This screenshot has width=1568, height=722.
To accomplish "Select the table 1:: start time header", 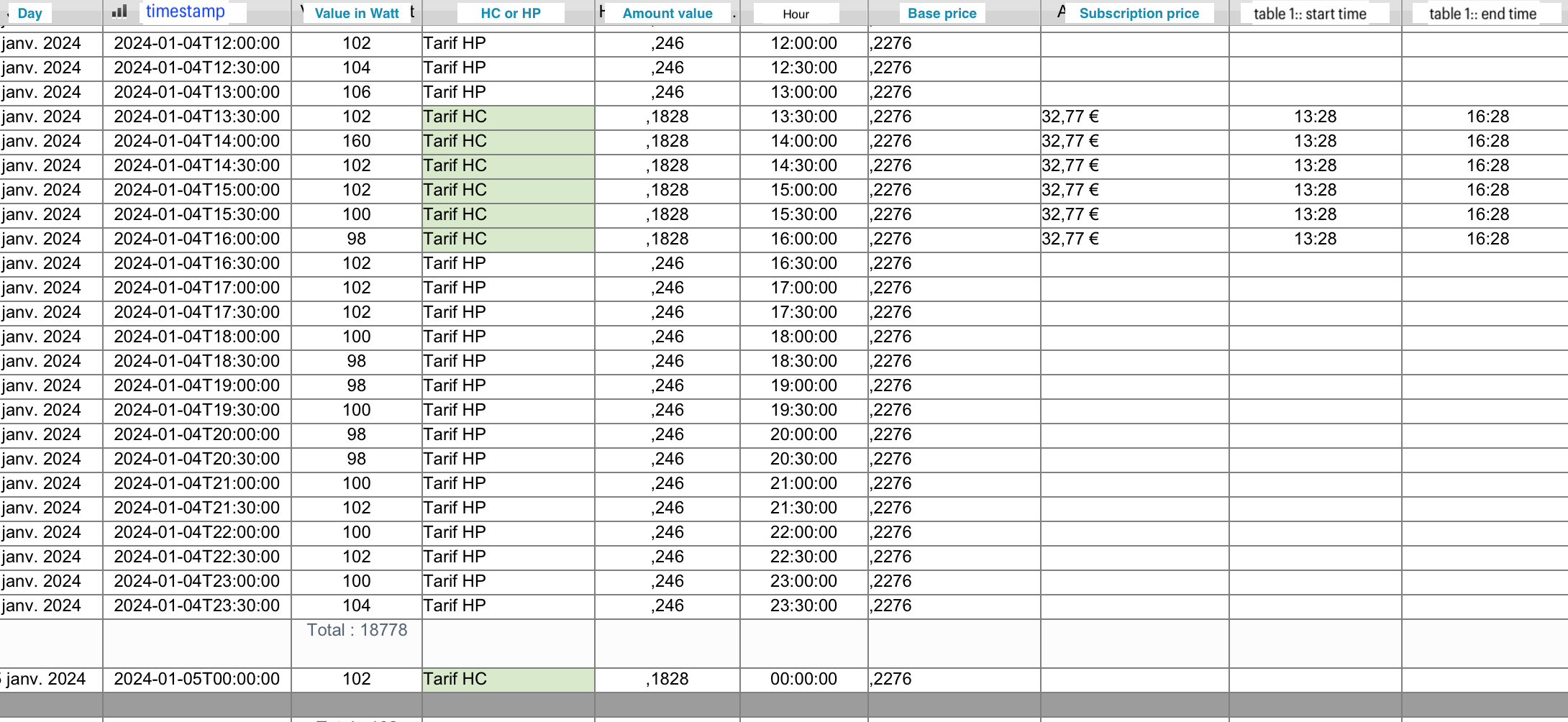I will [1311, 14].
